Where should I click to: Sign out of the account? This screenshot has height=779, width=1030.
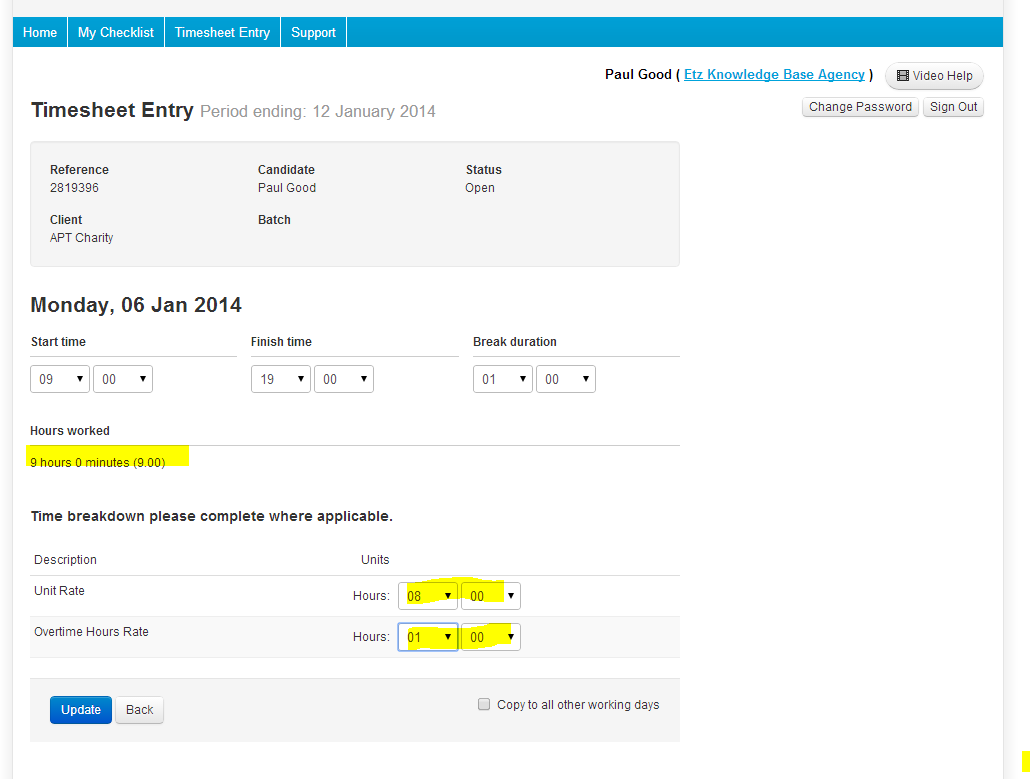[953, 107]
